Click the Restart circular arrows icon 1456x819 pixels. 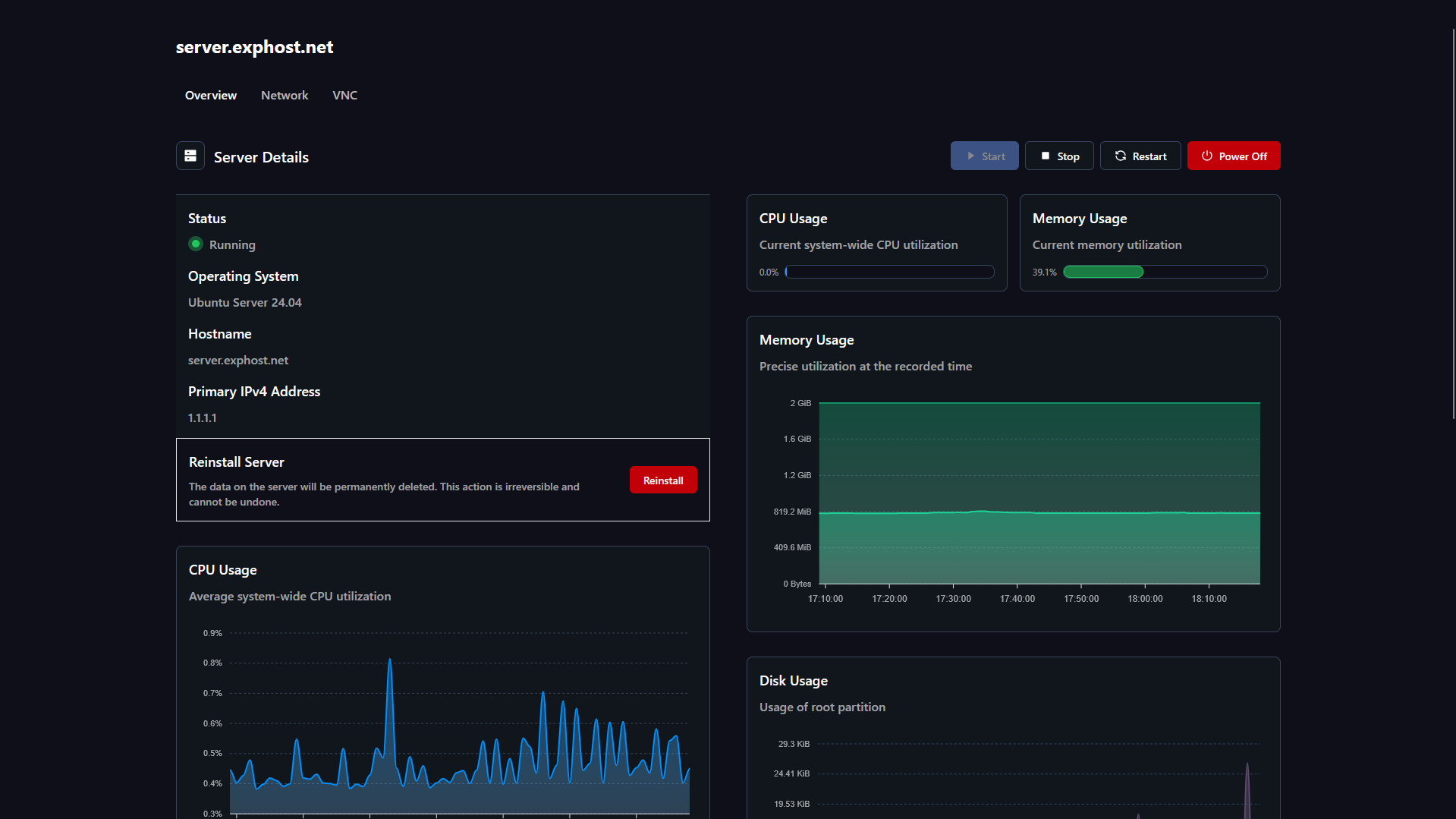(x=1120, y=156)
